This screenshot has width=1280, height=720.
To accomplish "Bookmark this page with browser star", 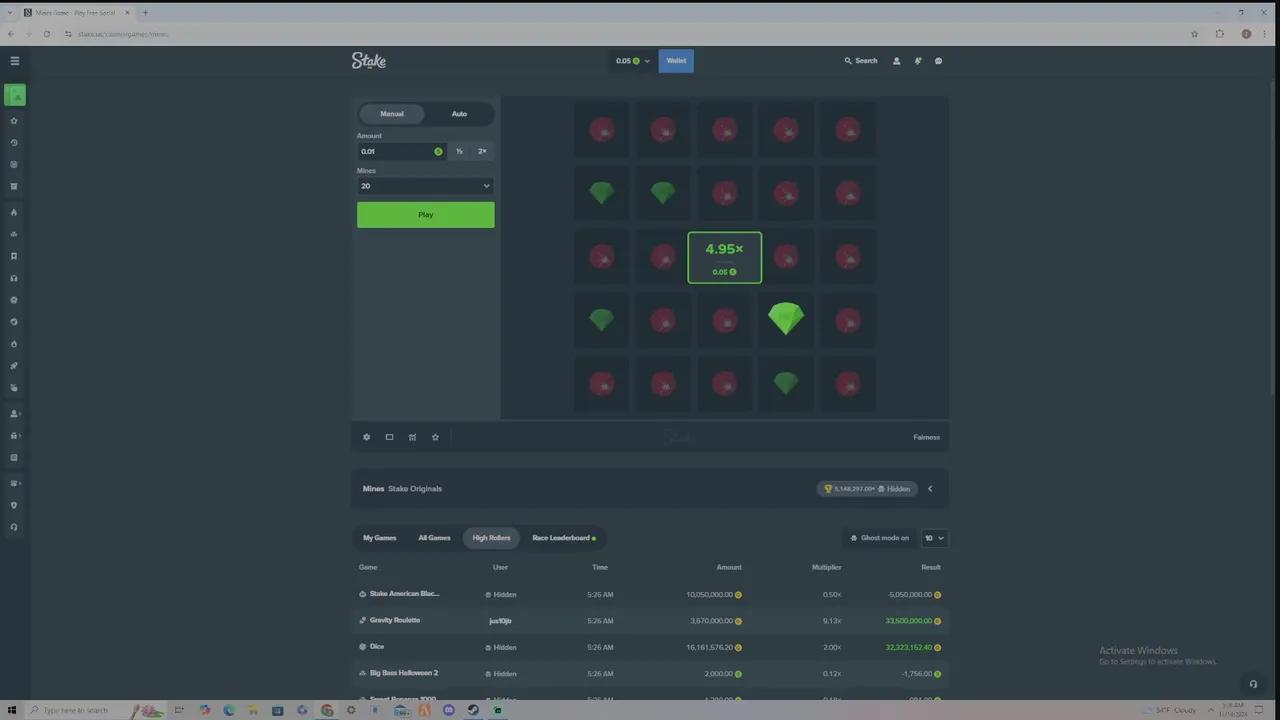I will tap(1194, 34).
